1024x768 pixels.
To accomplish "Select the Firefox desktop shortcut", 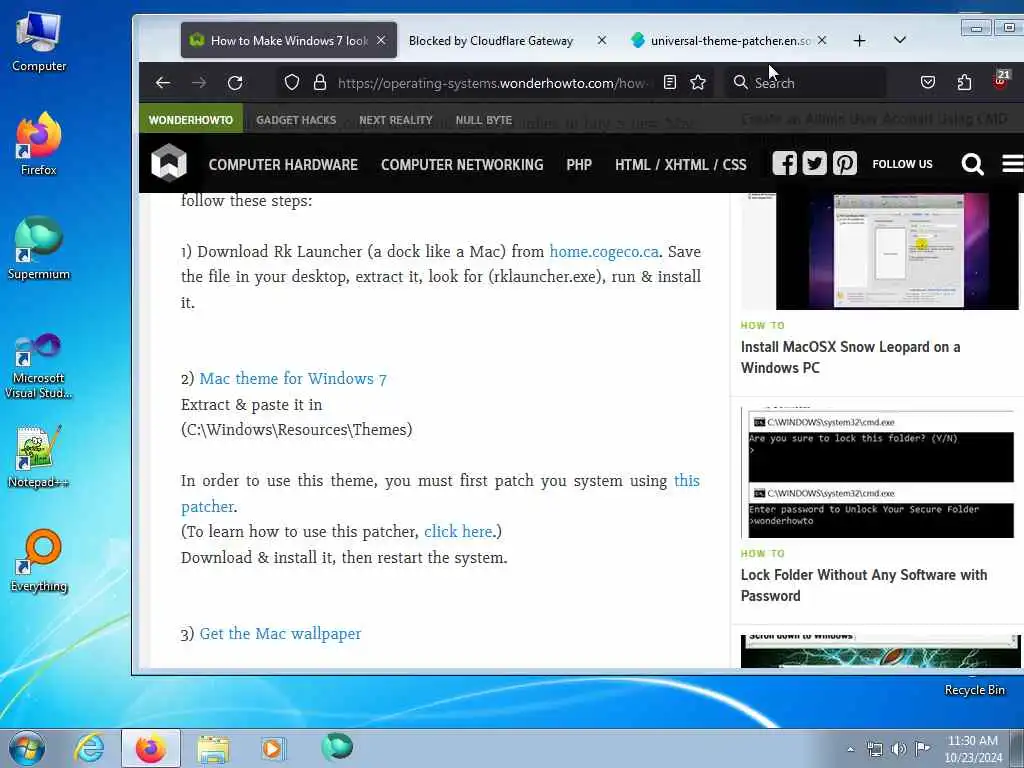I will (x=39, y=144).
